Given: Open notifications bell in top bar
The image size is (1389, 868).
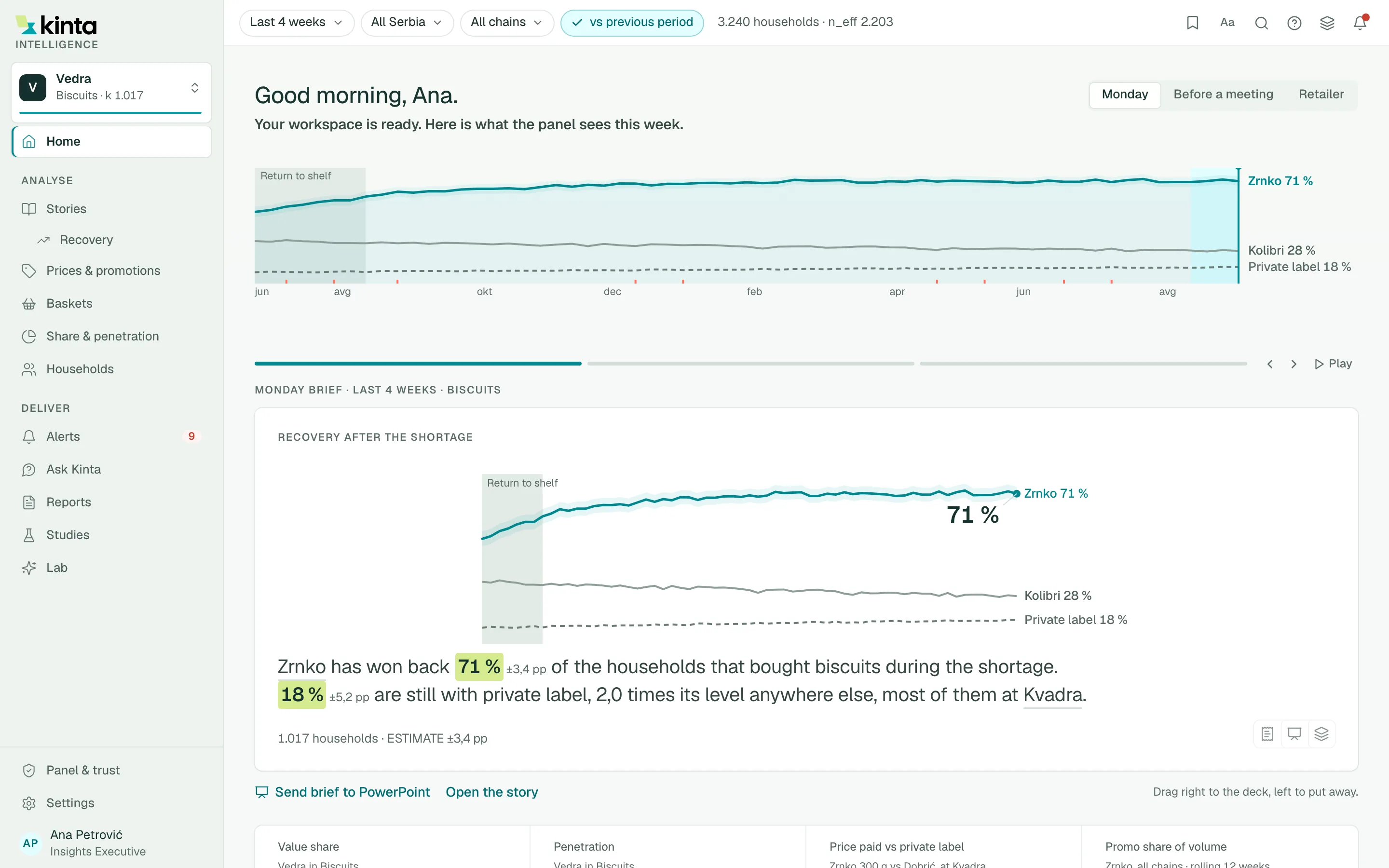Looking at the screenshot, I should click(1360, 22).
